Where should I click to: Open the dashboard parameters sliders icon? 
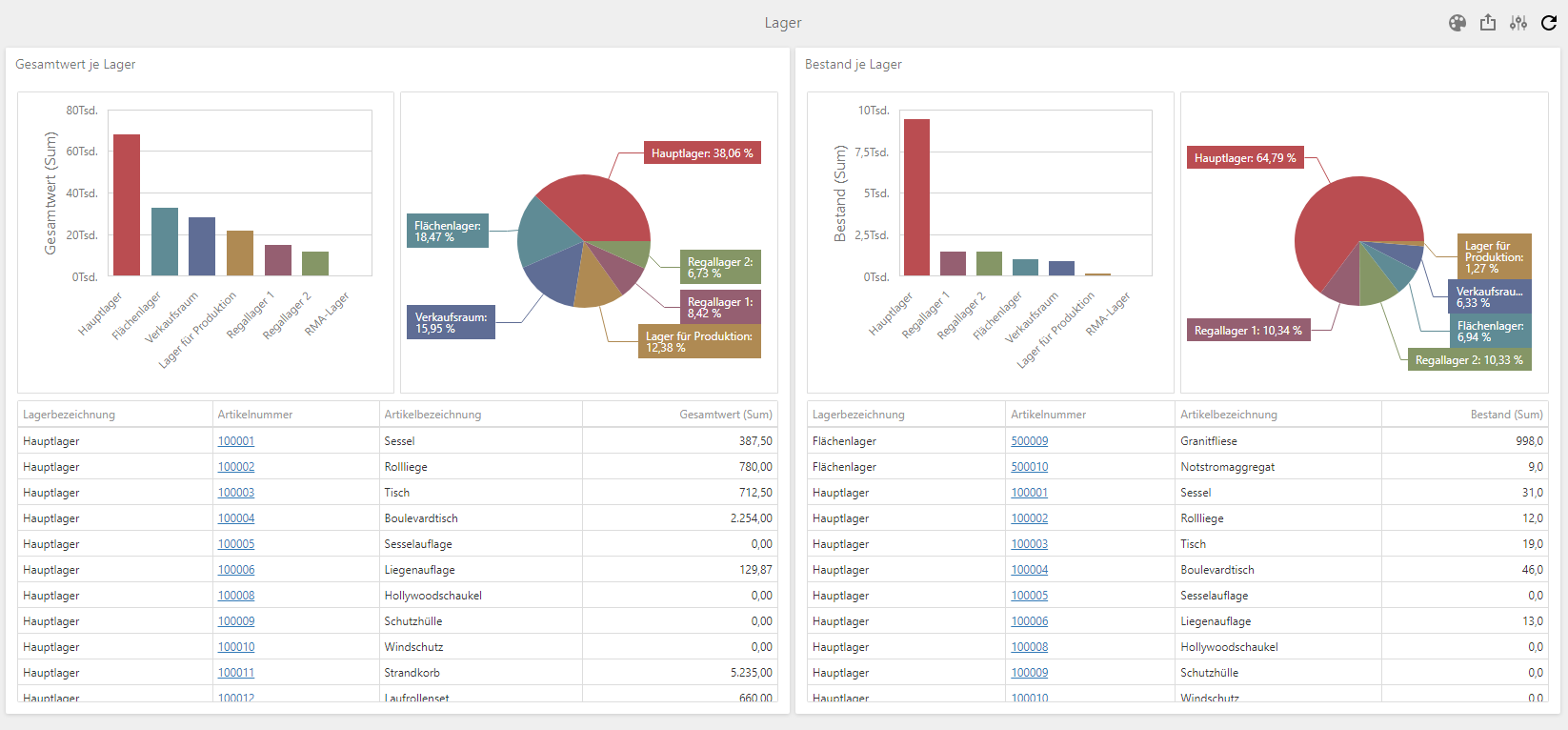click(x=1518, y=23)
